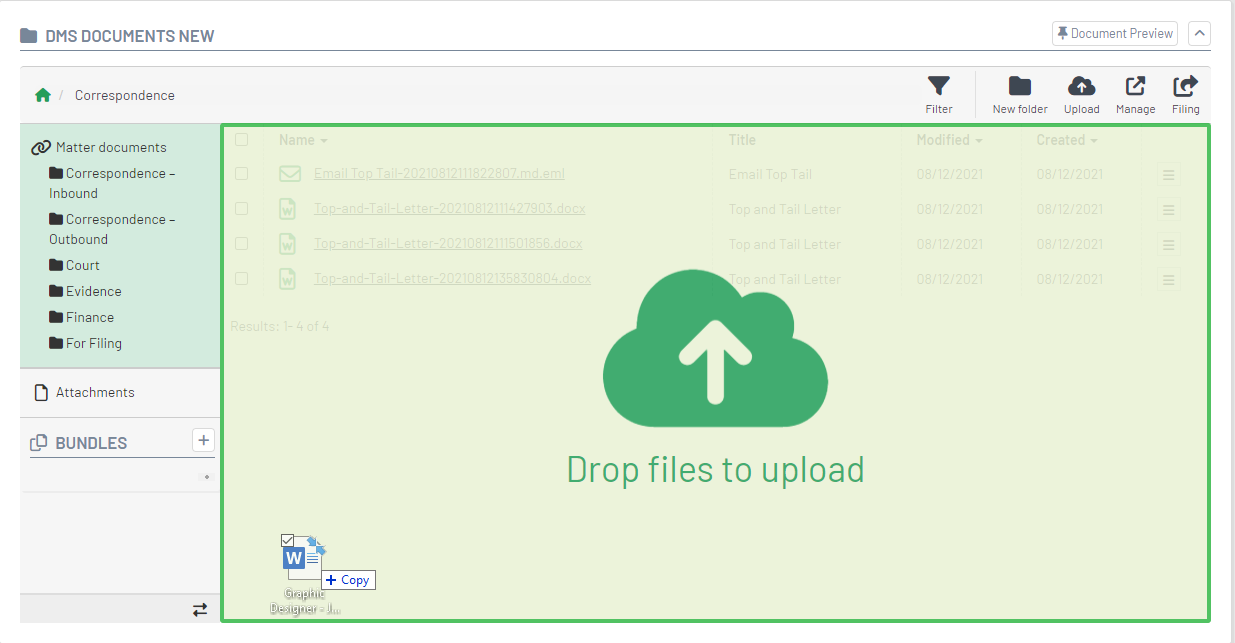Open the Name column sort dropdown
Viewport: 1235px width, 643px height.
point(322,140)
